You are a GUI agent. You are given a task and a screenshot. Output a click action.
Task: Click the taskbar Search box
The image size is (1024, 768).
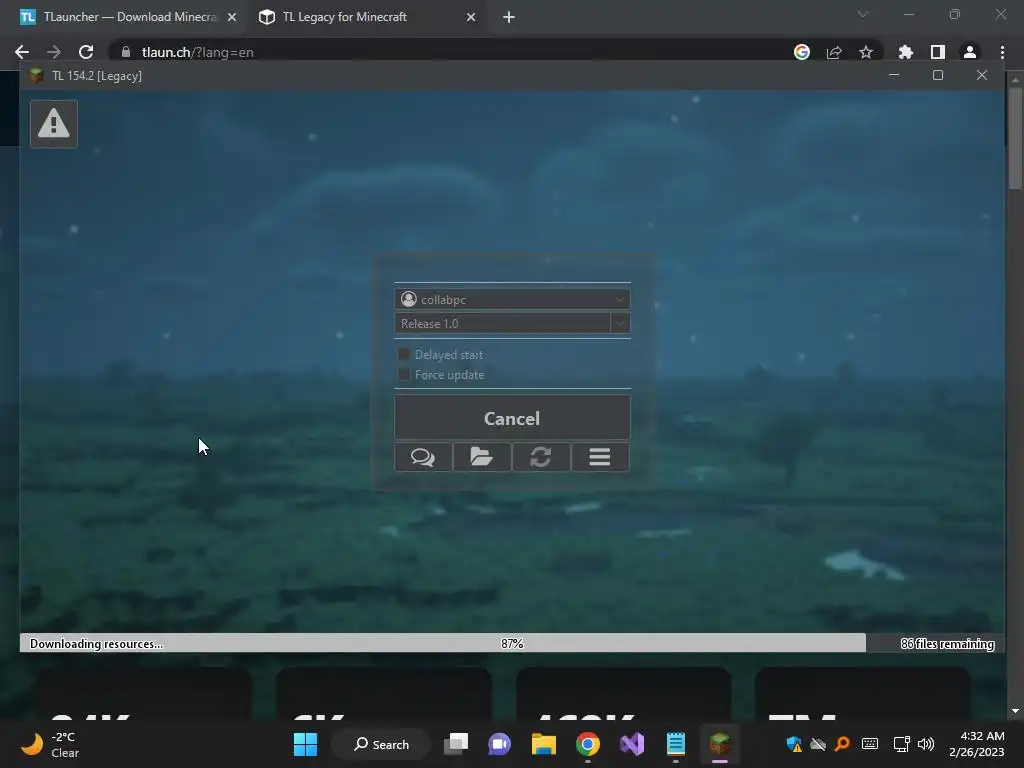(x=381, y=744)
